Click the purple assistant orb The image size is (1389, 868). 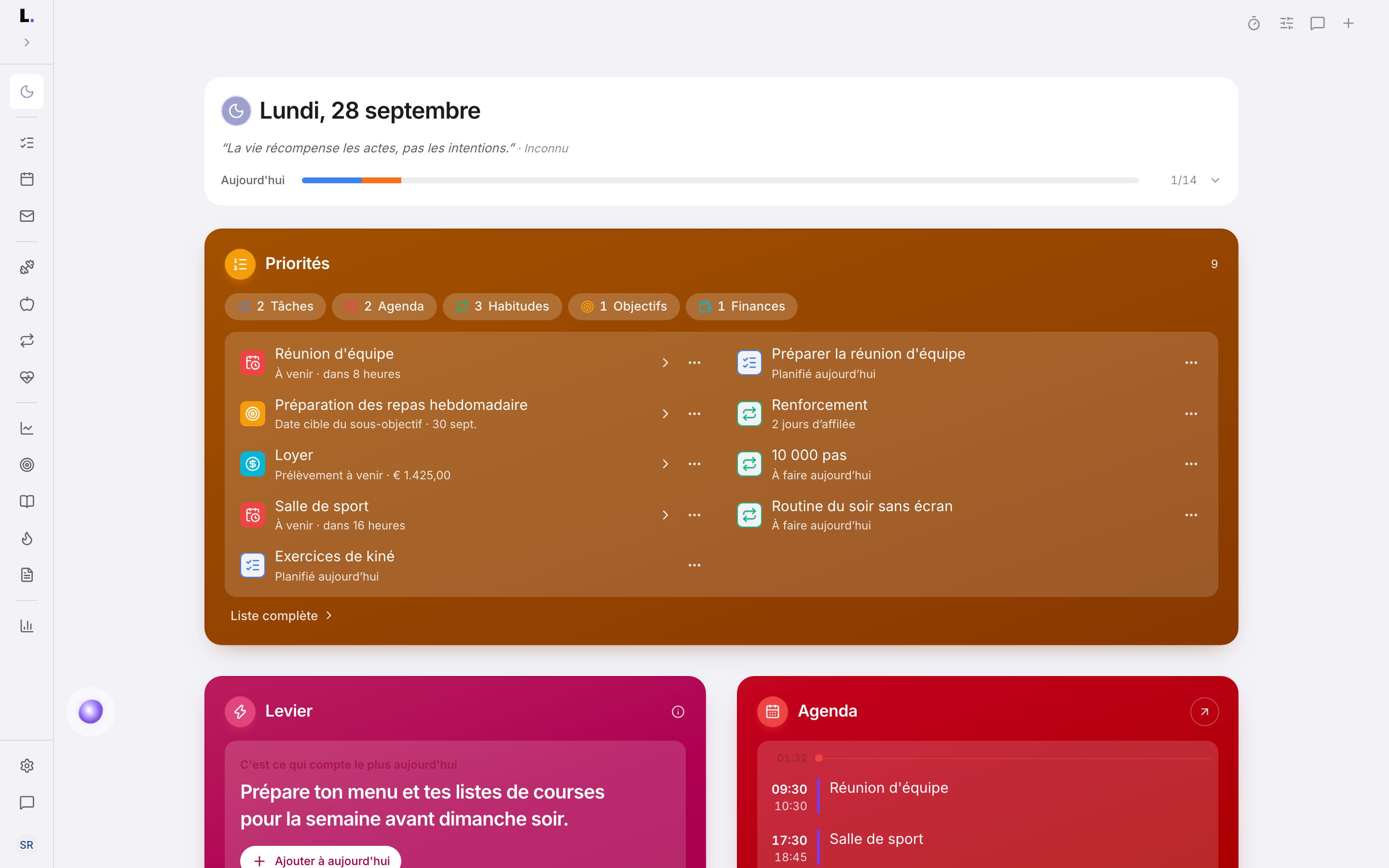[x=91, y=712]
